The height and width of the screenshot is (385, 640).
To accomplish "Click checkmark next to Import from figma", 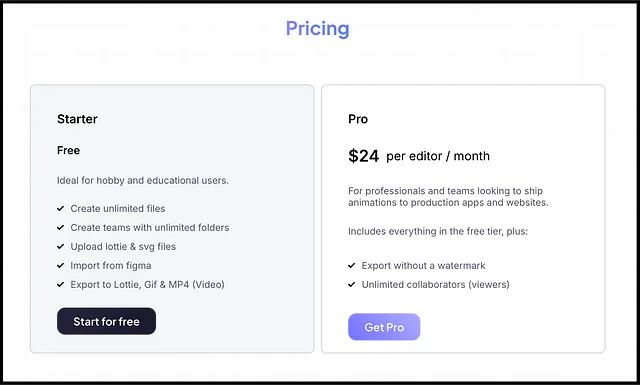I will pos(61,265).
